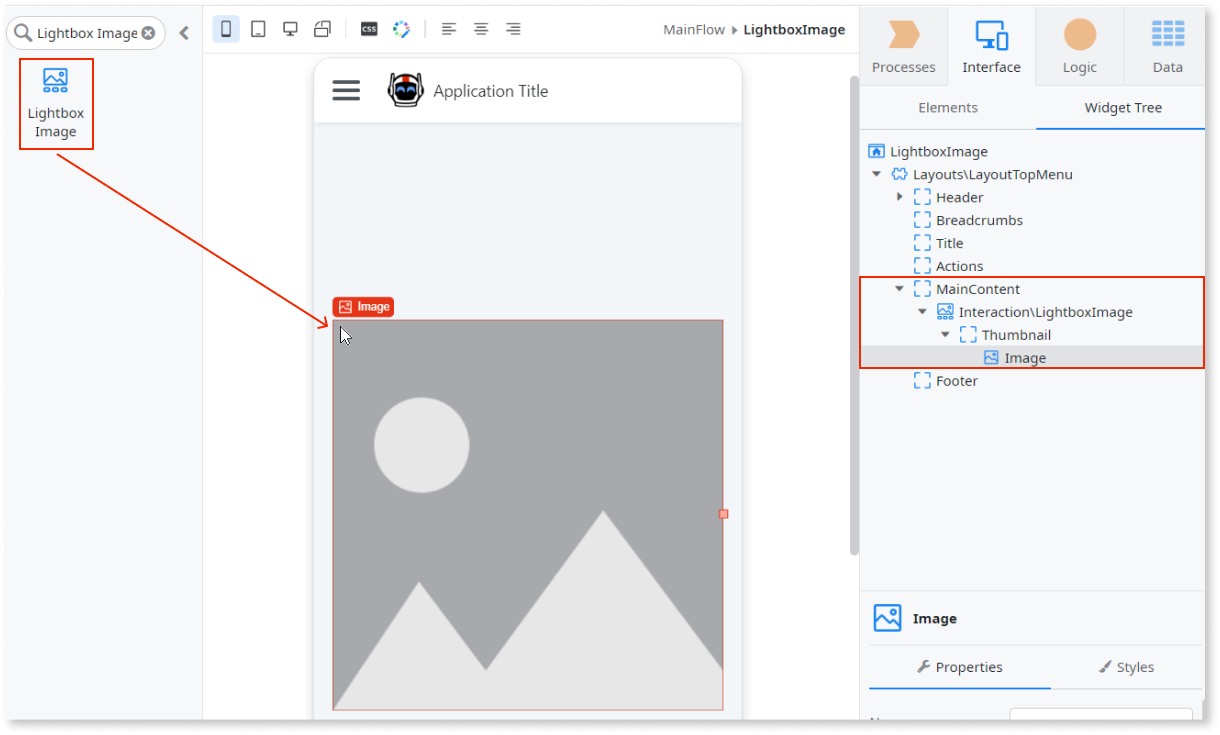Select the tablet preview icon
This screenshot has width=1220, height=735.
pos(258,28)
